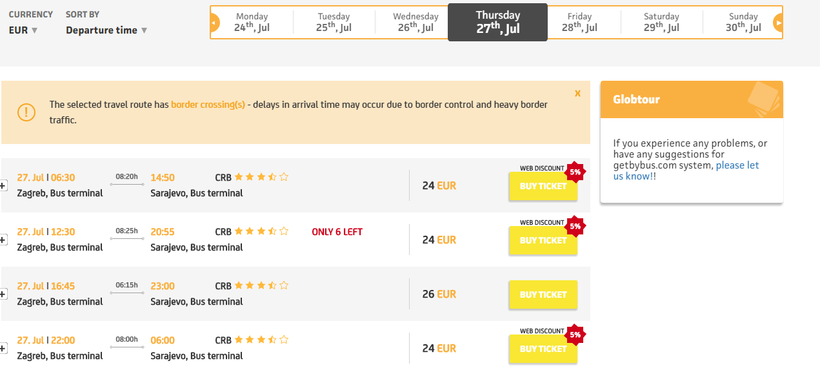820x392 pixels.
Task: Select the Friday 28th Jul tab
Action: pos(579,22)
